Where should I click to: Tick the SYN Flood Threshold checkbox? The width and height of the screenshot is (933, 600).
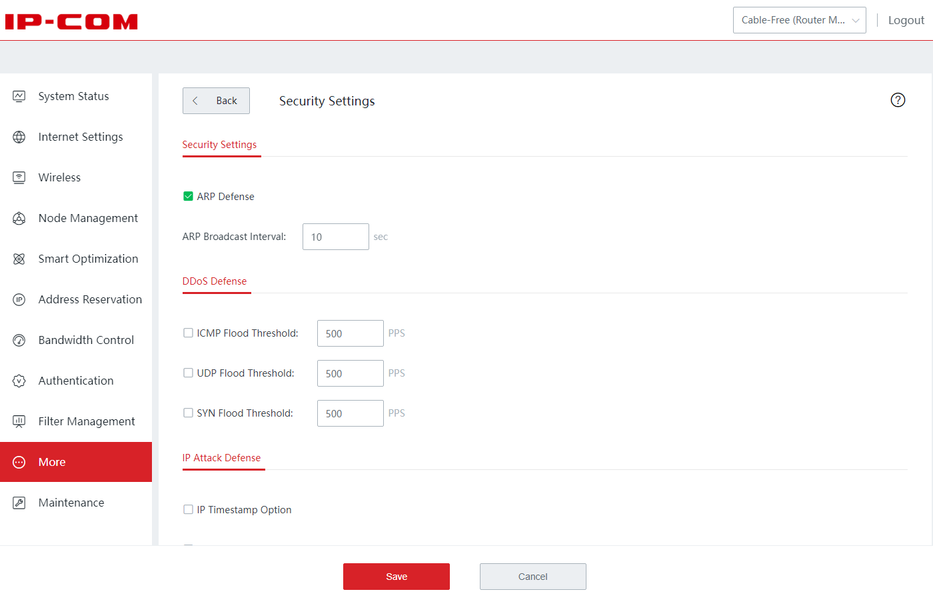(188, 413)
